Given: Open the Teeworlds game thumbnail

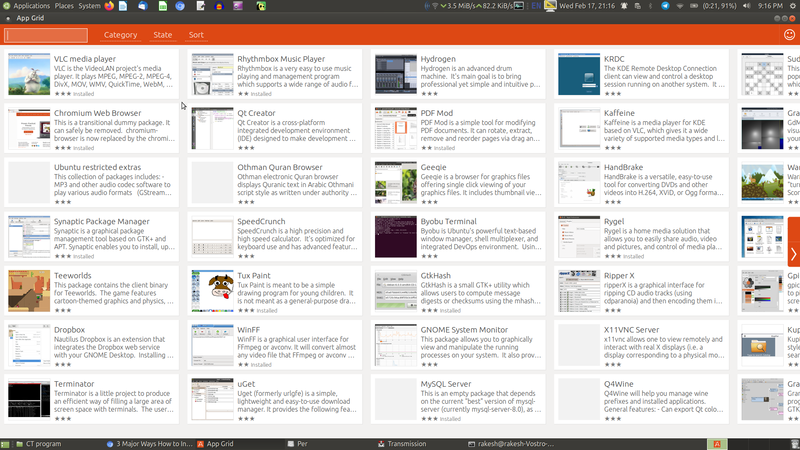Looking at the screenshot, I should [29, 291].
